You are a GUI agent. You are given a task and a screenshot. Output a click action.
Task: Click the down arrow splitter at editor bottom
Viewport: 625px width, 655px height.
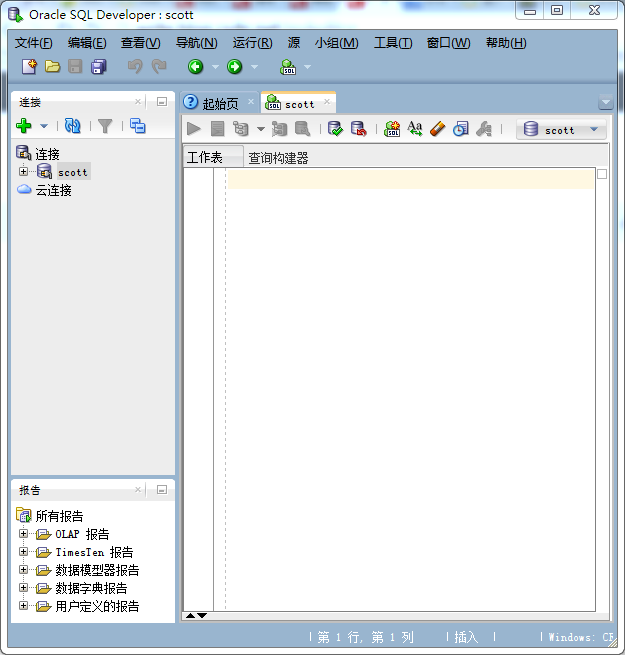[202, 615]
